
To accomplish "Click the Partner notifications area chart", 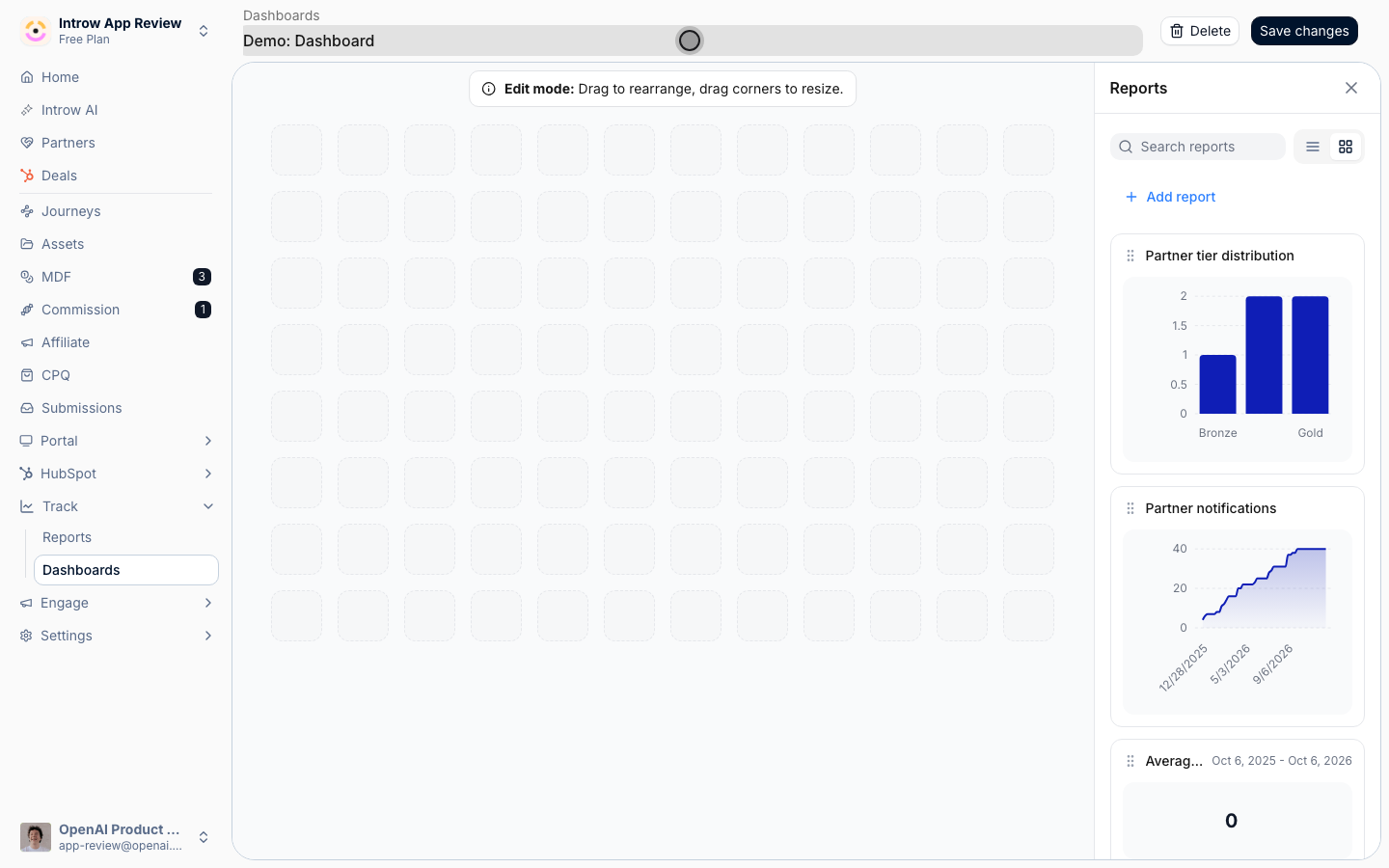I will (1238, 621).
